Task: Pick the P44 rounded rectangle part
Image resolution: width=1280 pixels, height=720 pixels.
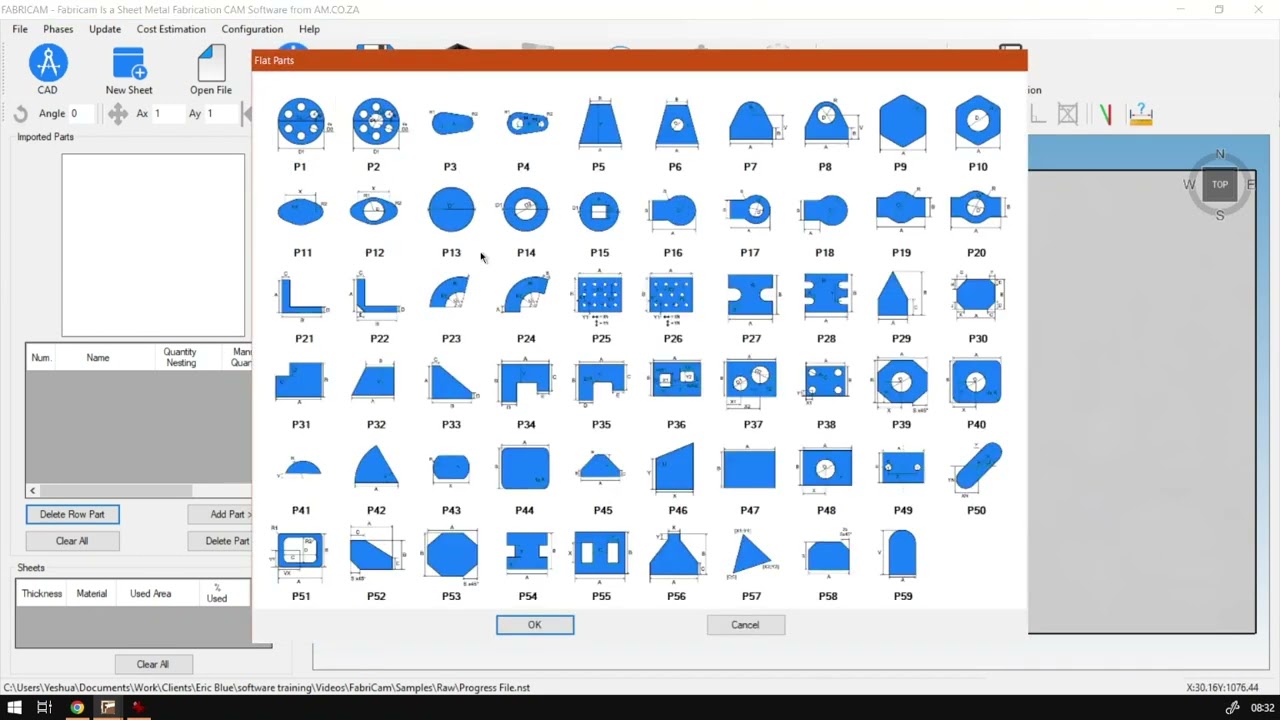Action: click(525, 468)
